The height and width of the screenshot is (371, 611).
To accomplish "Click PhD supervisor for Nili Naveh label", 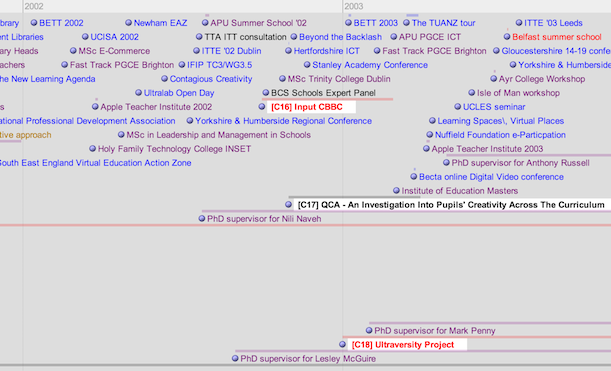I will [x=264, y=219].
